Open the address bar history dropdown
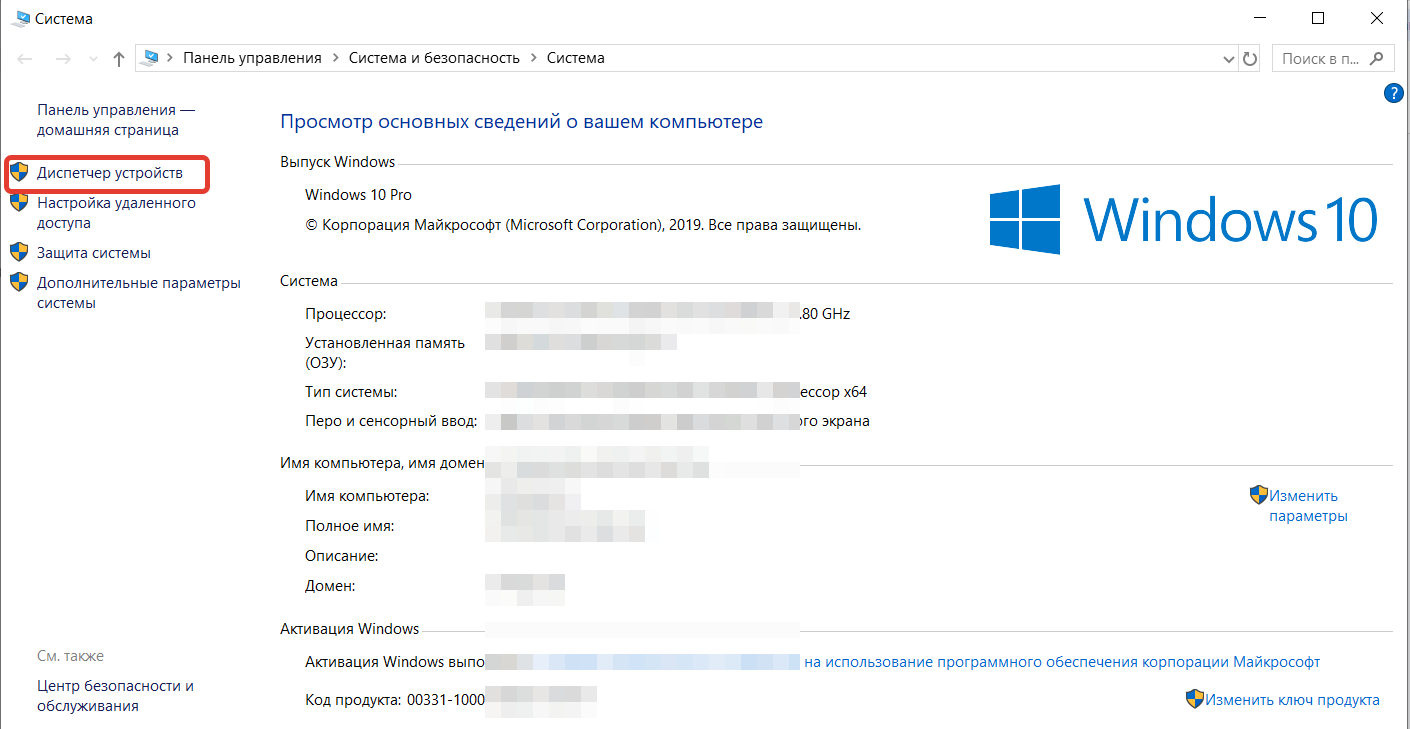This screenshot has height=729, width=1410. [x=1230, y=59]
